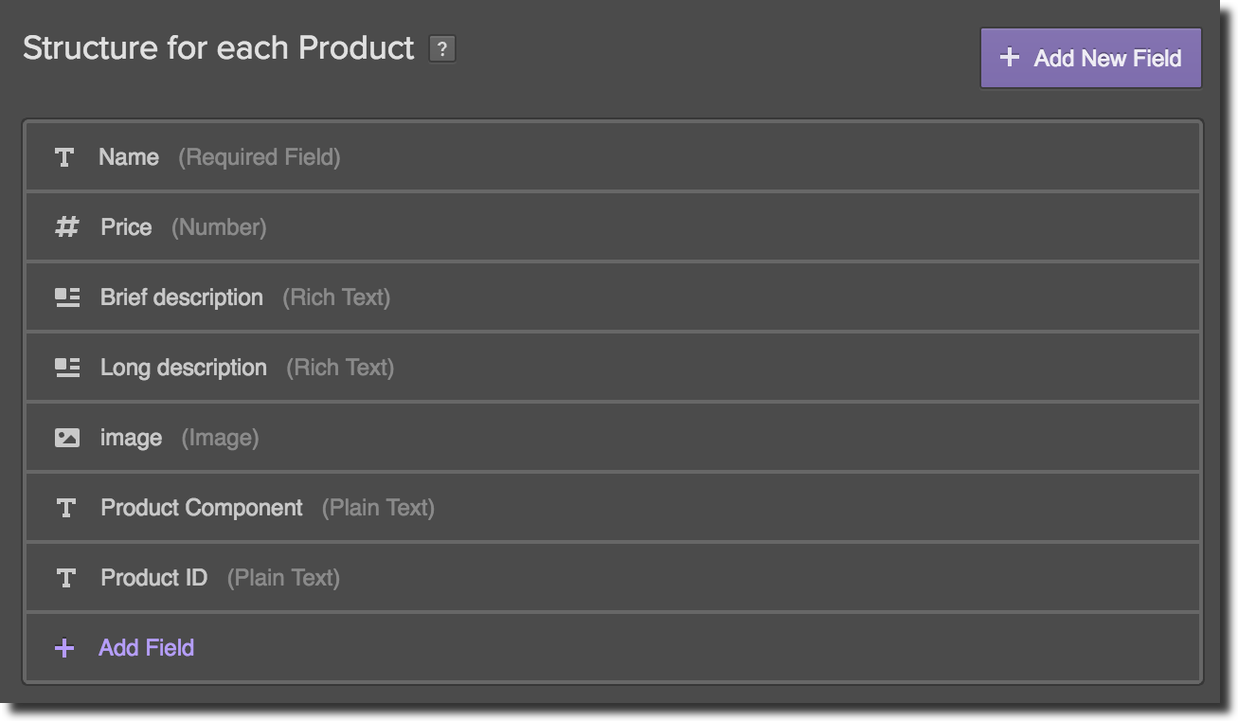The width and height of the screenshot is (1238, 721).
Task: Select the Long description field label
Action: [183, 367]
